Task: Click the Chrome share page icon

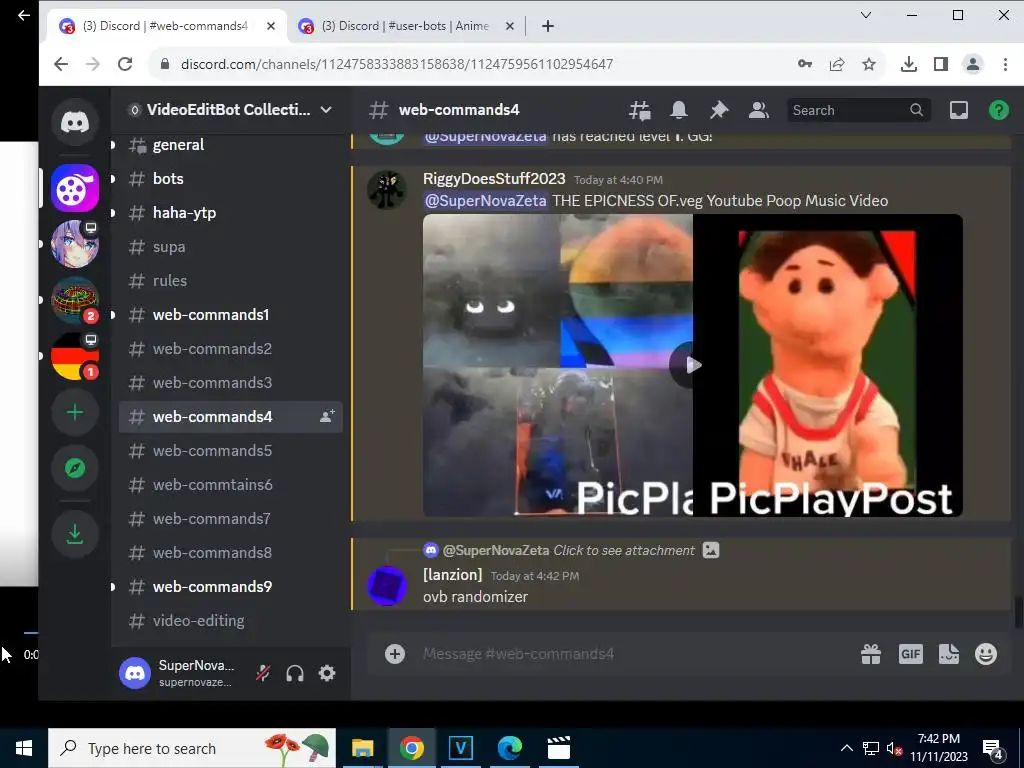Action: 837,64
